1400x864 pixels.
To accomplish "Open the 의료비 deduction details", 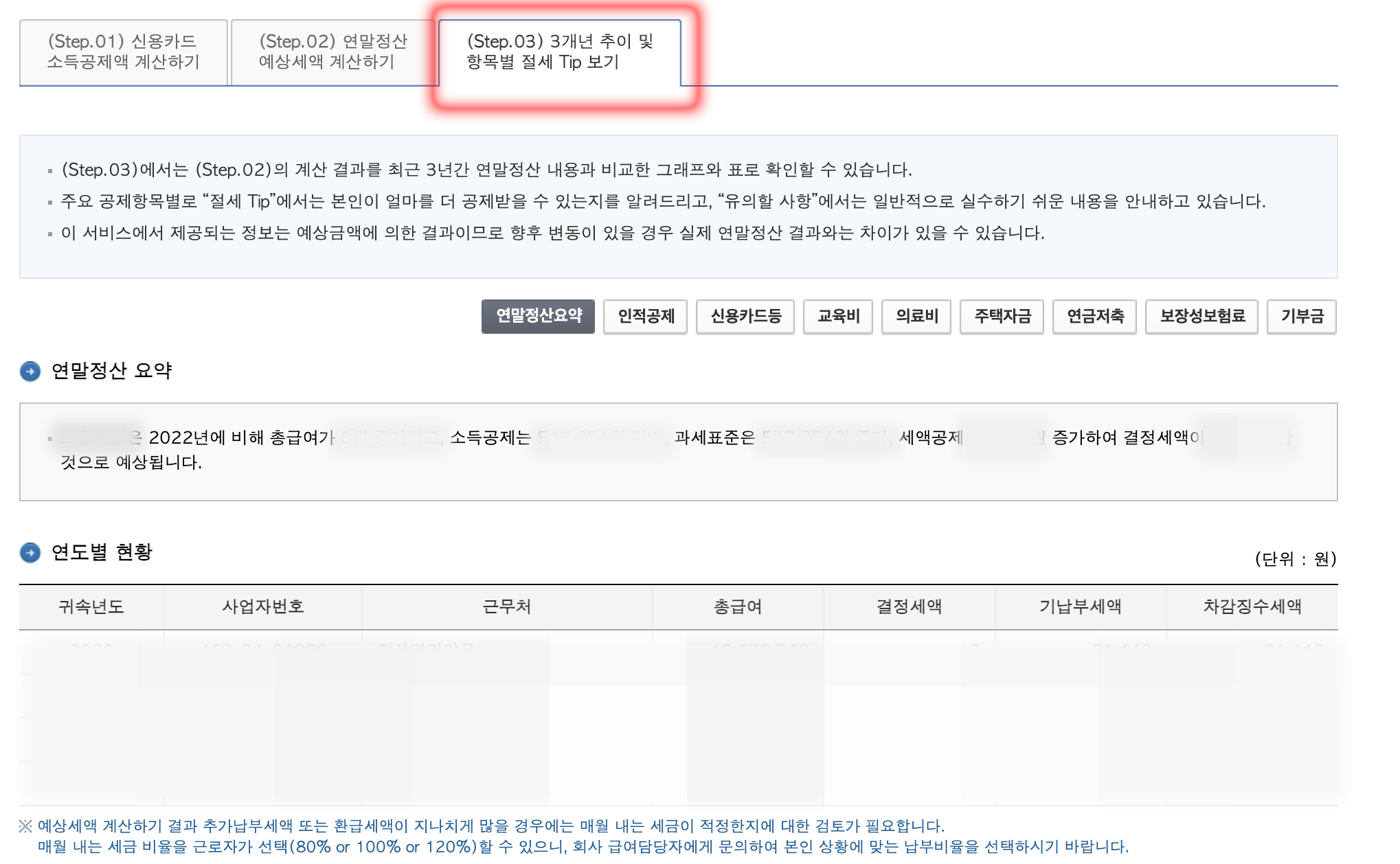I will click(915, 317).
